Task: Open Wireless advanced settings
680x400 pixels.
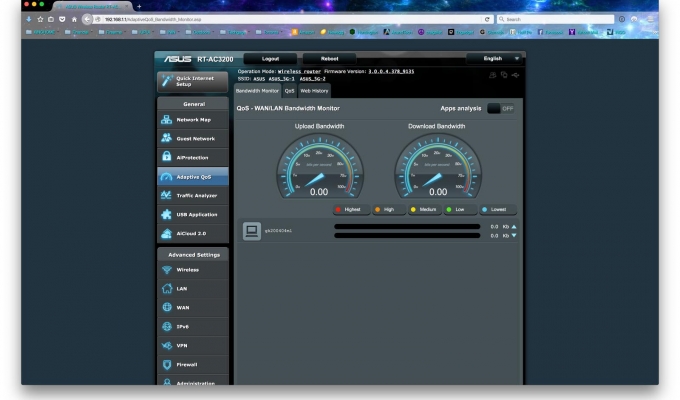Action: 193,270
